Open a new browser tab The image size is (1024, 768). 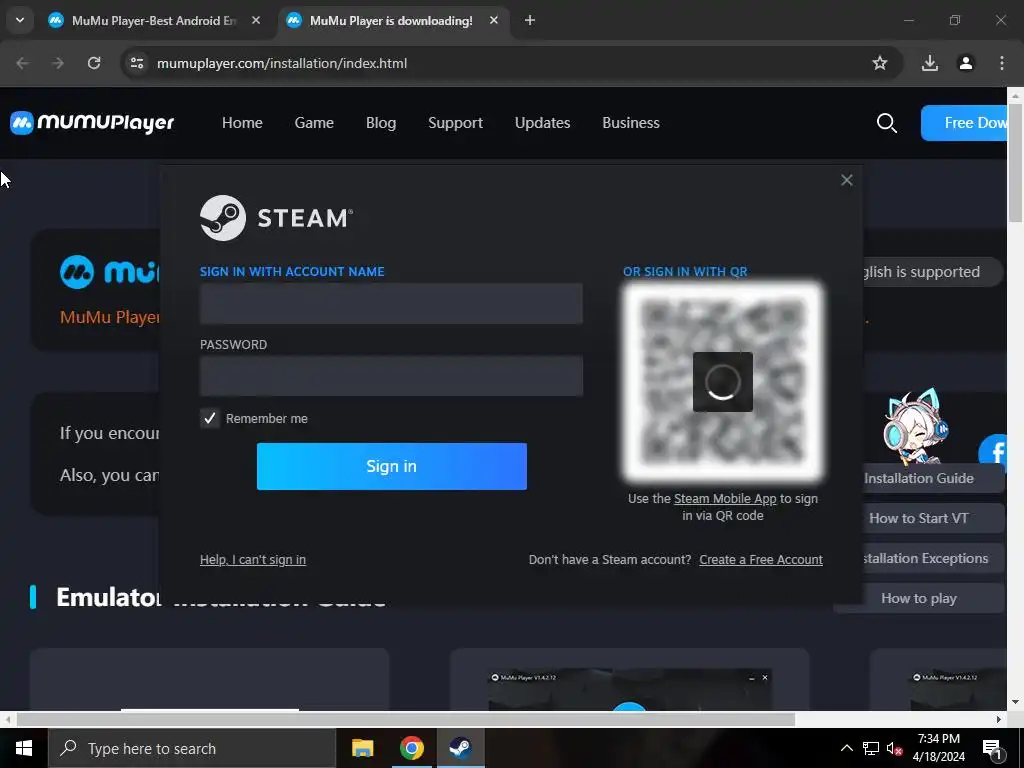click(530, 21)
